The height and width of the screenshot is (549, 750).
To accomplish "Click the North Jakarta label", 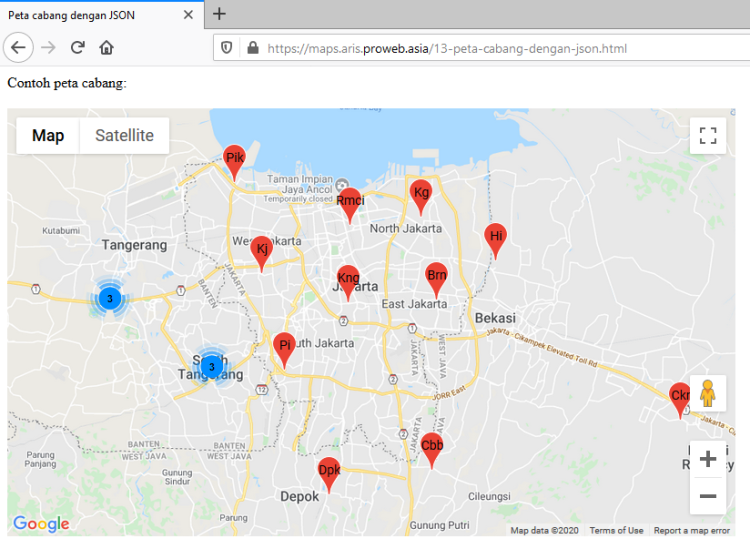I will coord(406,229).
